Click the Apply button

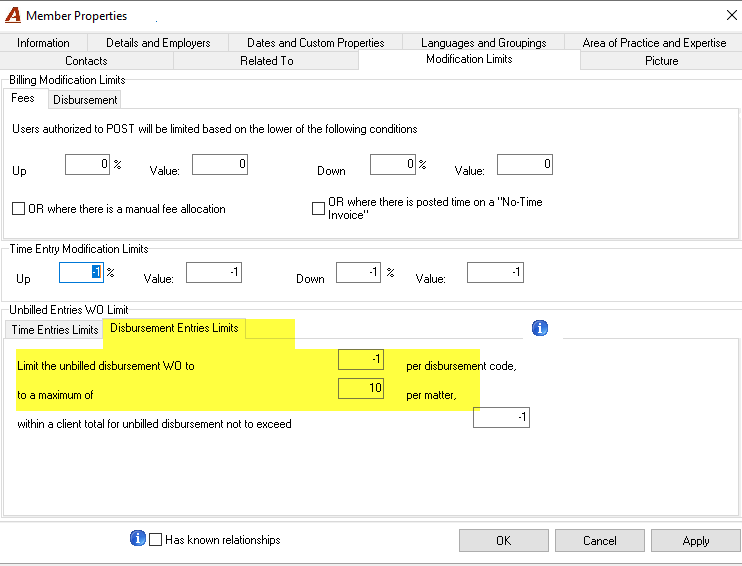click(x=696, y=540)
